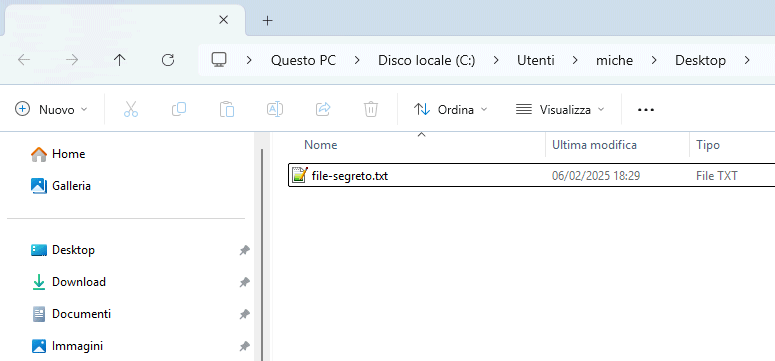775x361 pixels.
Task: Click the Back navigation arrow
Action: [24, 60]
